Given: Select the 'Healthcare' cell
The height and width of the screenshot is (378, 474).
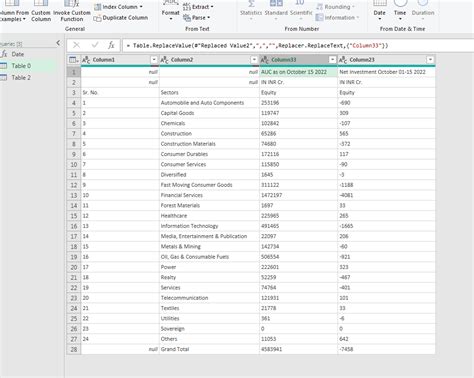Looking at the screenshot, I should coord(209,216).
